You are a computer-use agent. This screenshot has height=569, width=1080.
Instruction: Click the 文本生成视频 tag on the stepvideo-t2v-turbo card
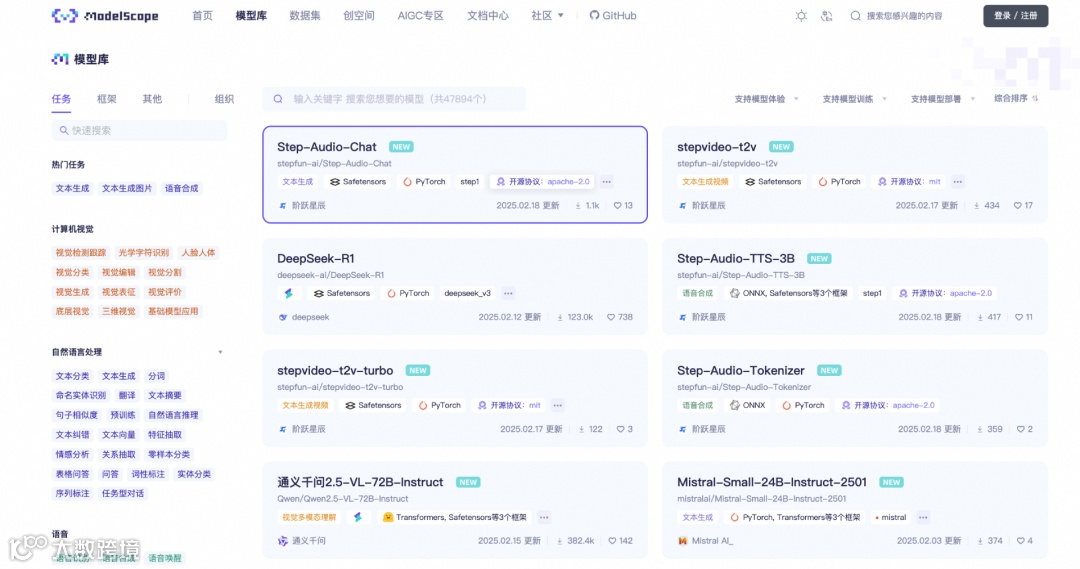click(305, 406)
